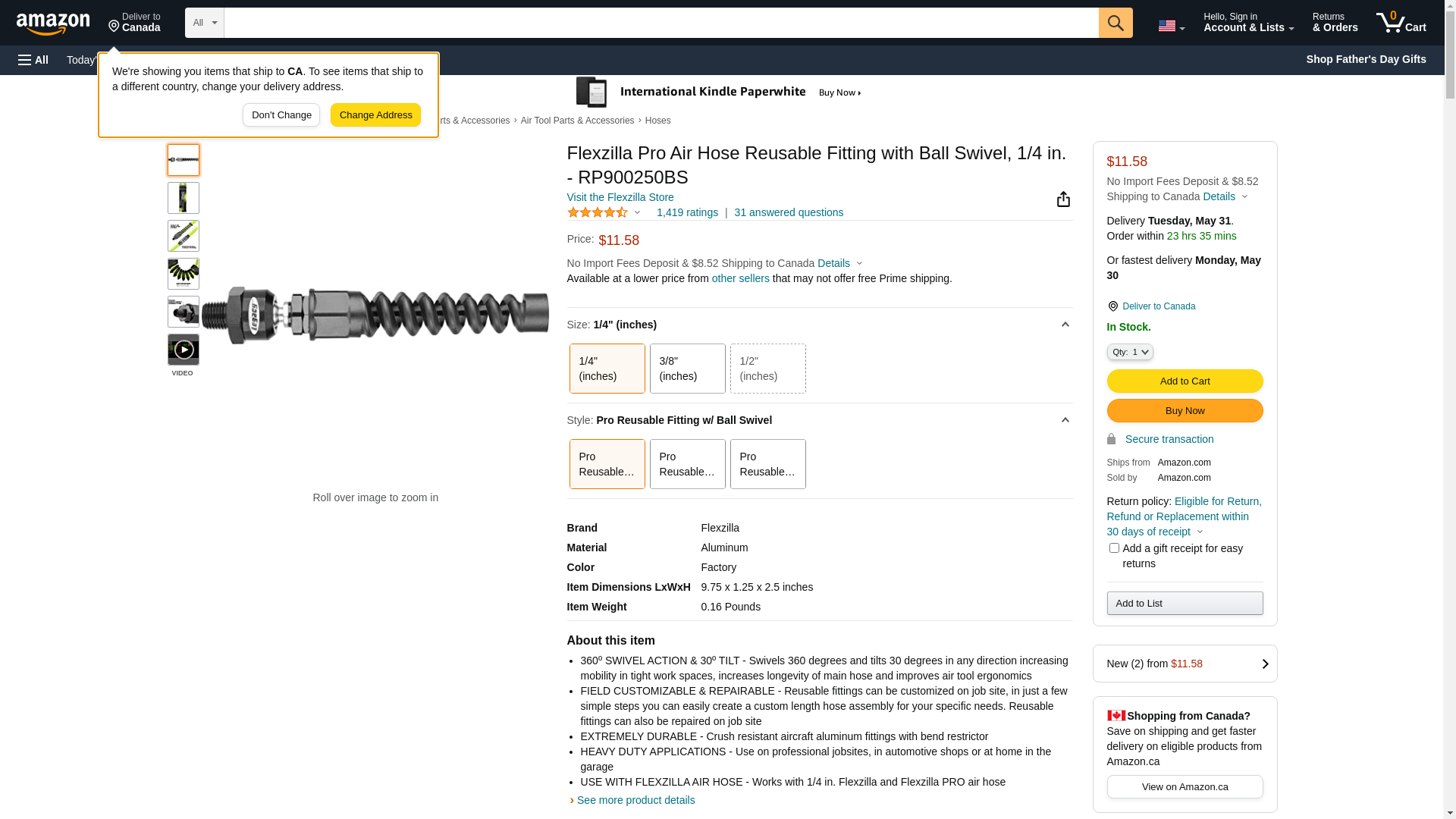Collapse the Size options section
1456x819 pixels.
[x=1065, y=325]
